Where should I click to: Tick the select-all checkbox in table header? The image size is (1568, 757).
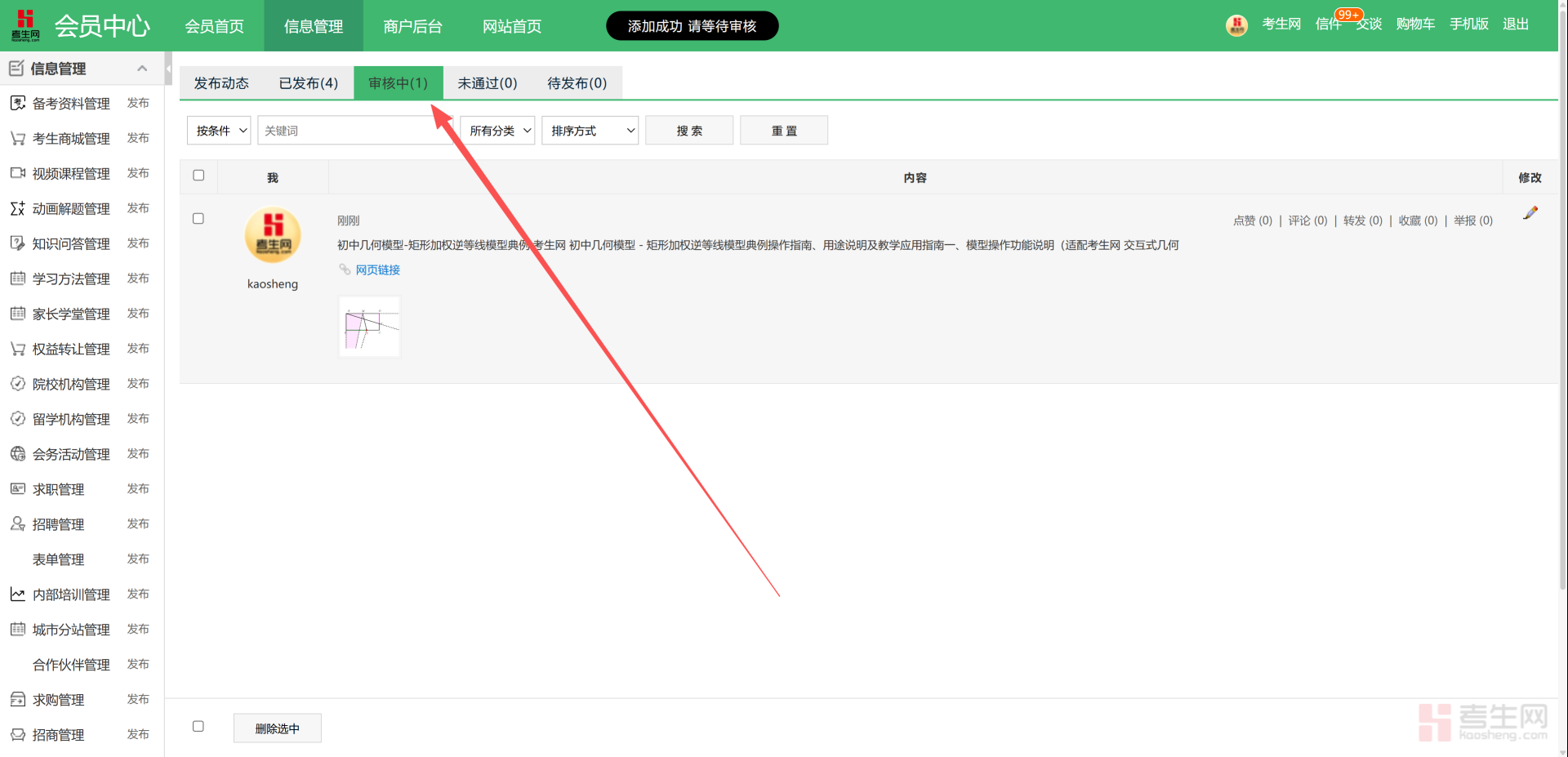[198, 176]
